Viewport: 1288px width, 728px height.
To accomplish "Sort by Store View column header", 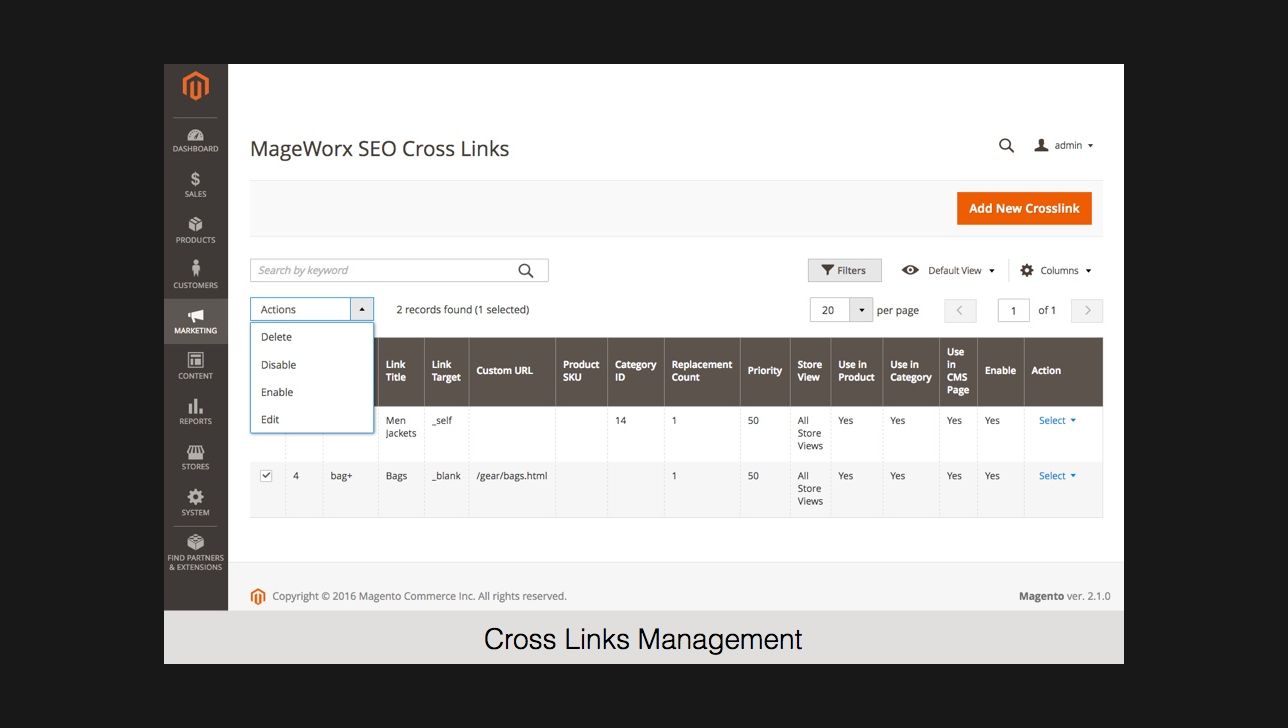I will [810, 371].
